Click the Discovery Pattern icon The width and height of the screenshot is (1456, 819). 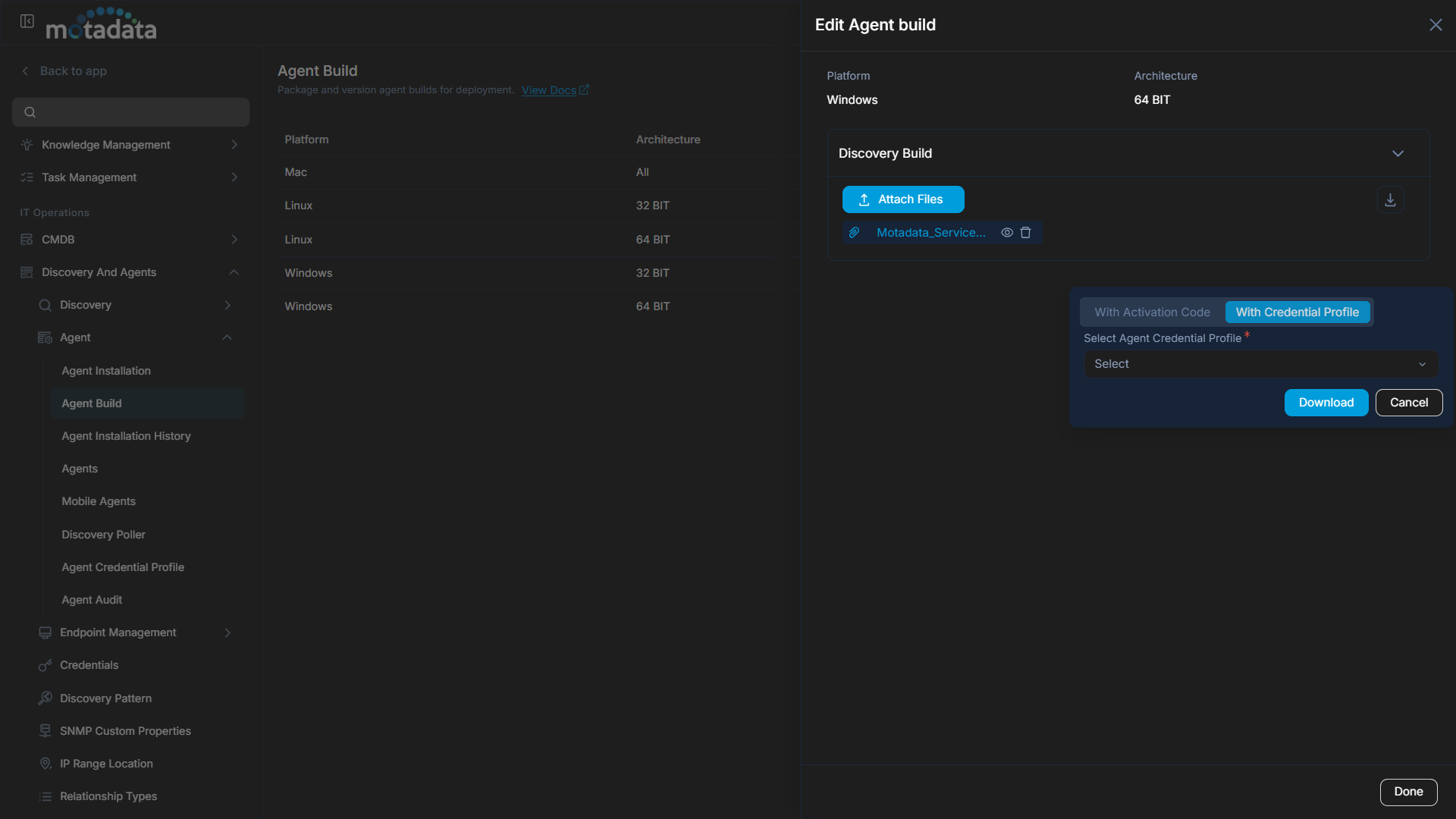click(x=45, y=698)
